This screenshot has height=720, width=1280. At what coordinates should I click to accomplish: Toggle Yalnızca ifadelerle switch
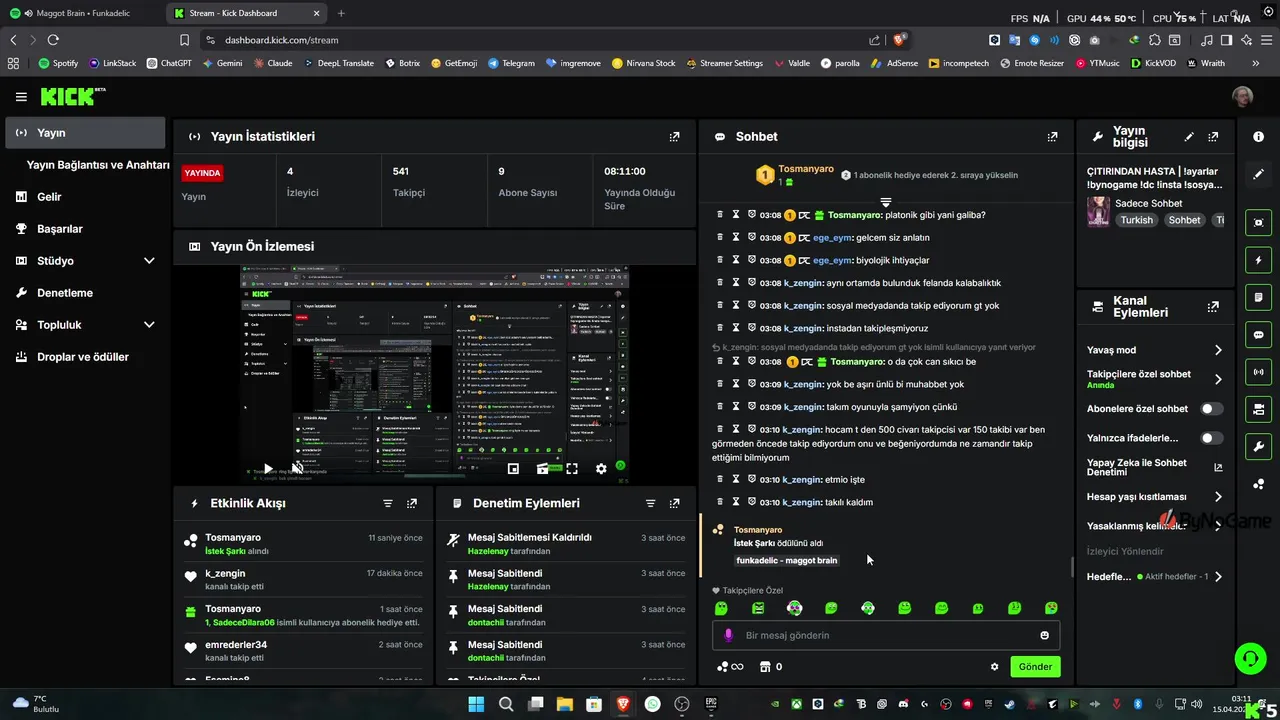(x=1211, y=438)
